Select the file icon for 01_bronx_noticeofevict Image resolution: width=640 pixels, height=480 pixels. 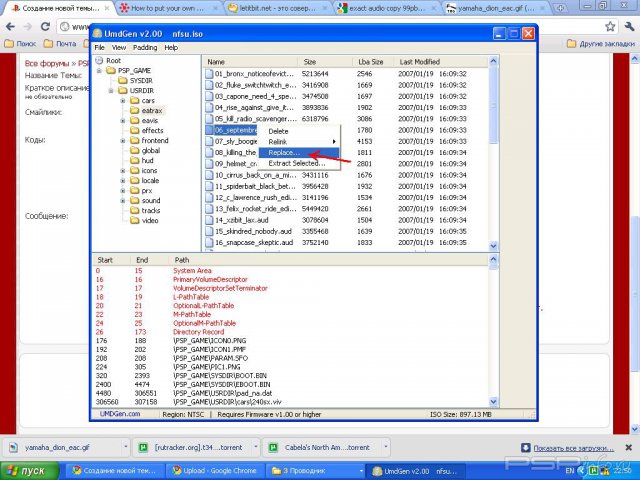208,74
